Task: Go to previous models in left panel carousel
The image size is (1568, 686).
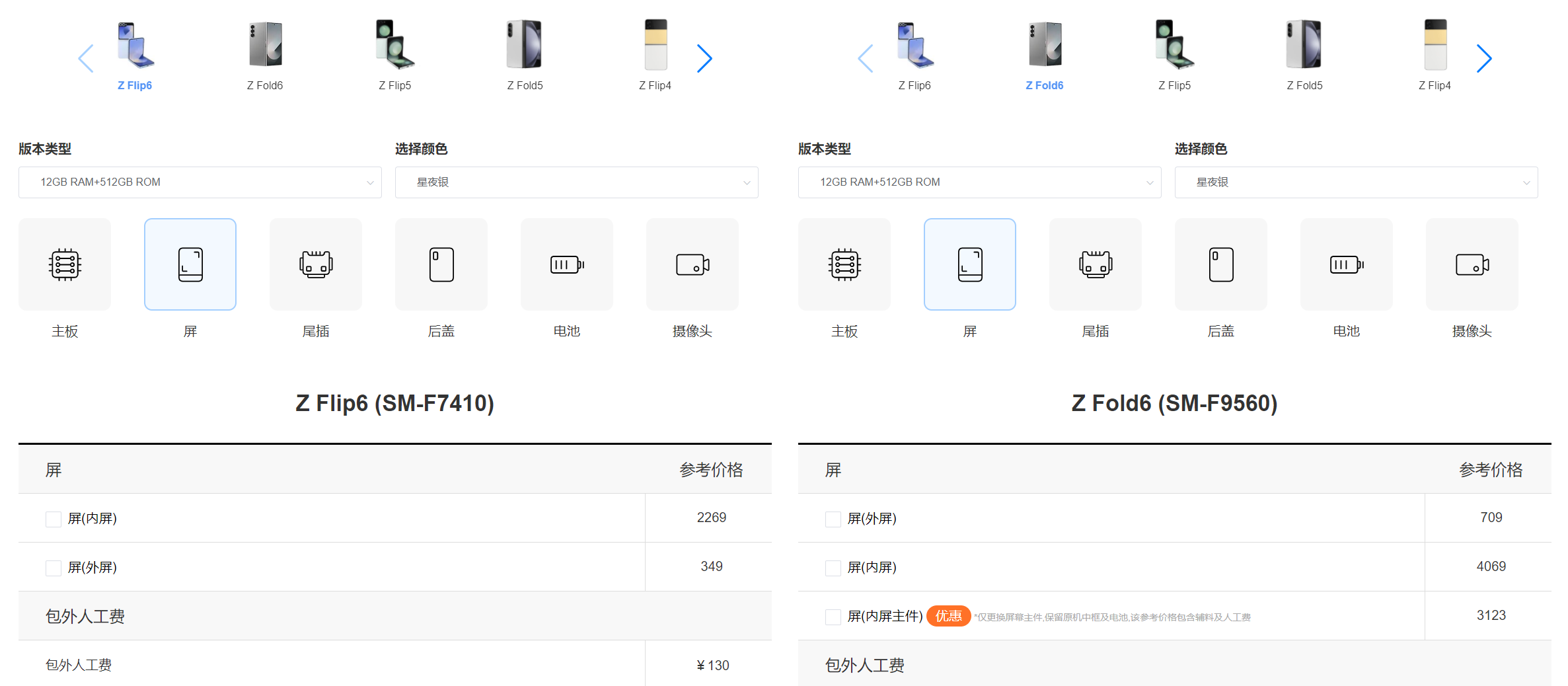Action: (86, 58)
